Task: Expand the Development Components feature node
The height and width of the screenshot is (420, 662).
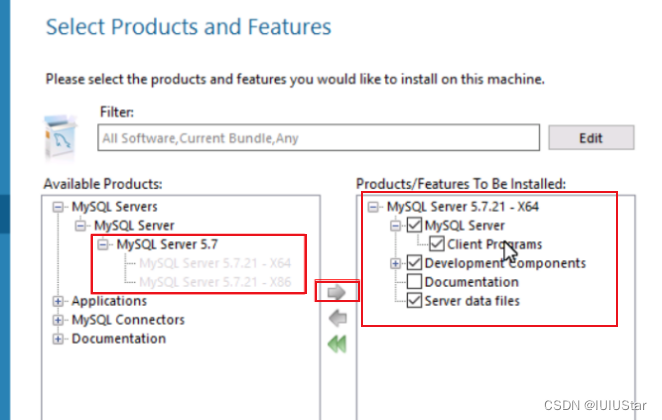Action: pos(396,263)
